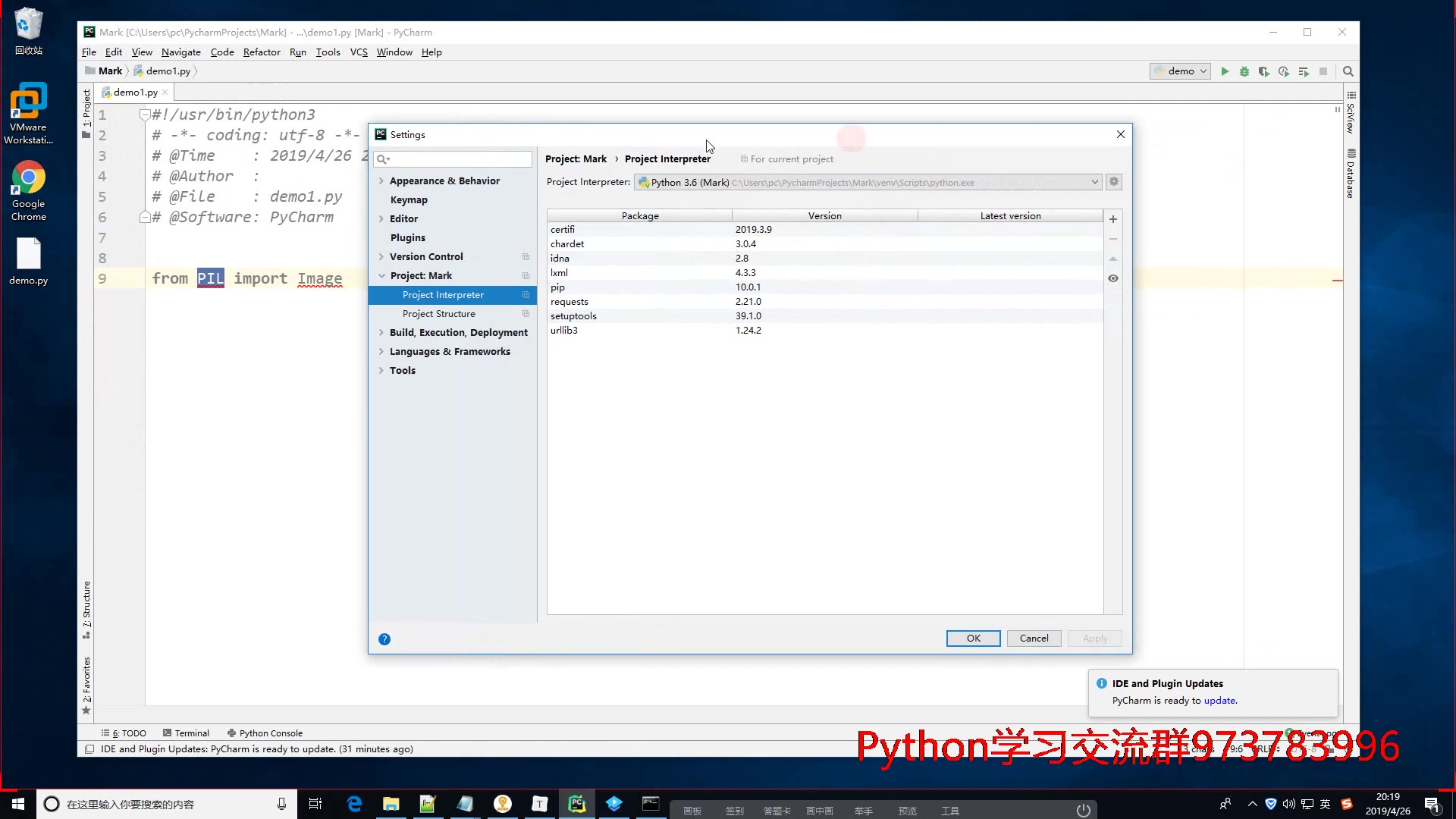The height and width of the screenshot is (819, 1456).
Task: Expand the Version Control settings node
Action: pyautogui.click(x=381, y=257)
